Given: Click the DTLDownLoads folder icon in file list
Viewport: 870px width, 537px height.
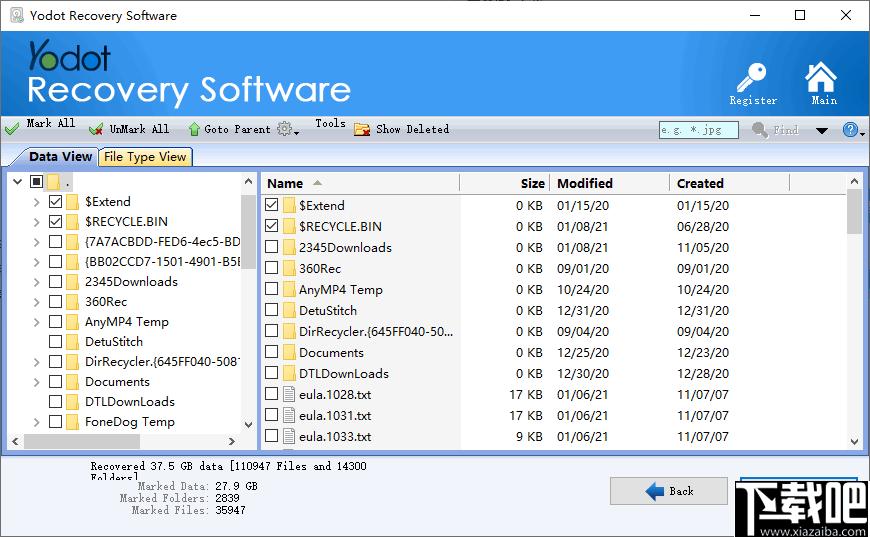Looking at the screenshot, I should click(x=289, y=373).
